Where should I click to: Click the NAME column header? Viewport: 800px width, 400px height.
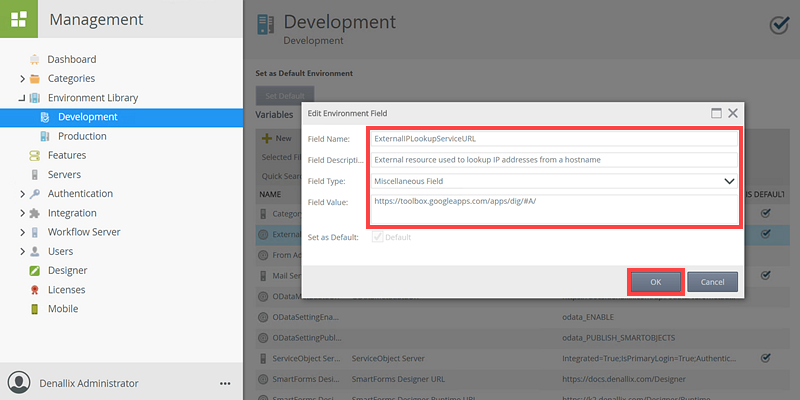pos(270,194)
